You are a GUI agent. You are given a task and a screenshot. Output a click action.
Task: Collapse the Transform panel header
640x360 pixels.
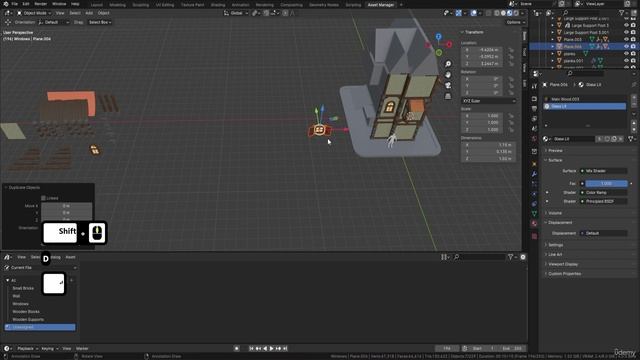click(x=473, y=32)
